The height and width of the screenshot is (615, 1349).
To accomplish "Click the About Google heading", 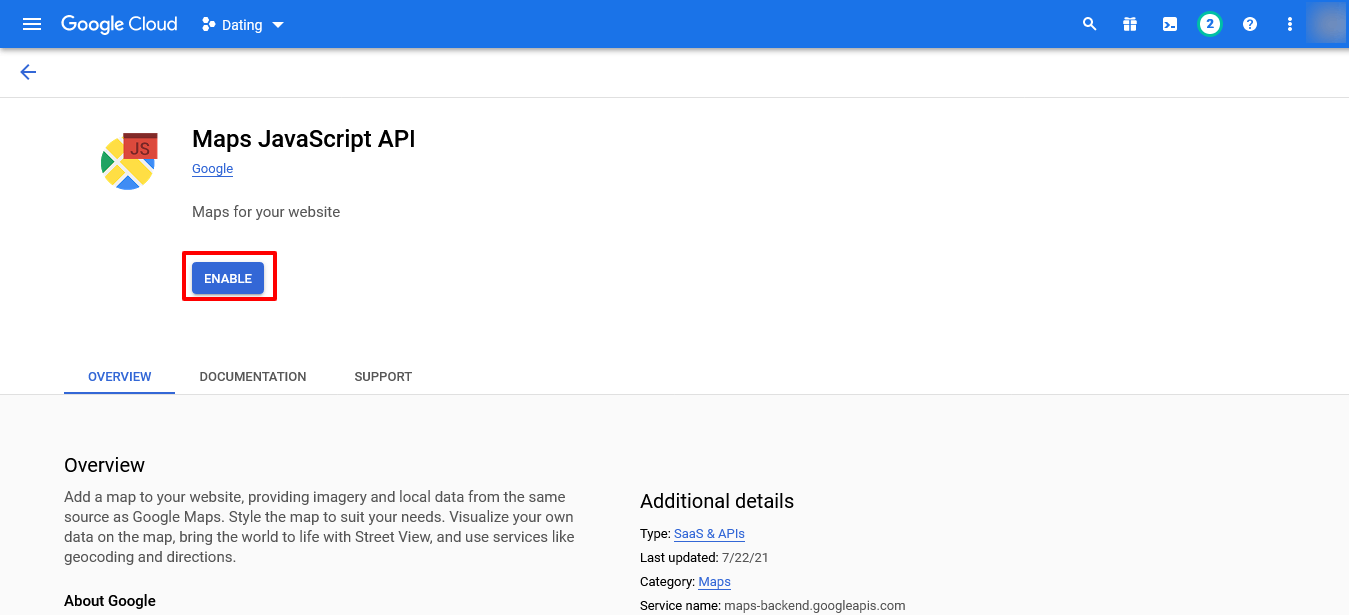I will point(110,601).
